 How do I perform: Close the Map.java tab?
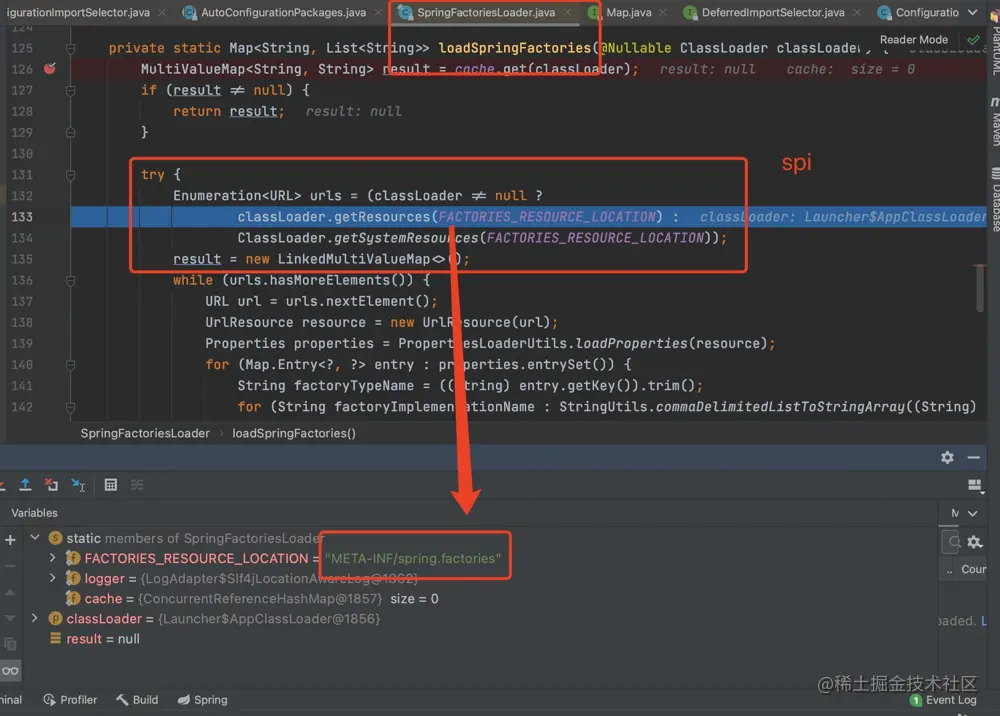(663, 12)
